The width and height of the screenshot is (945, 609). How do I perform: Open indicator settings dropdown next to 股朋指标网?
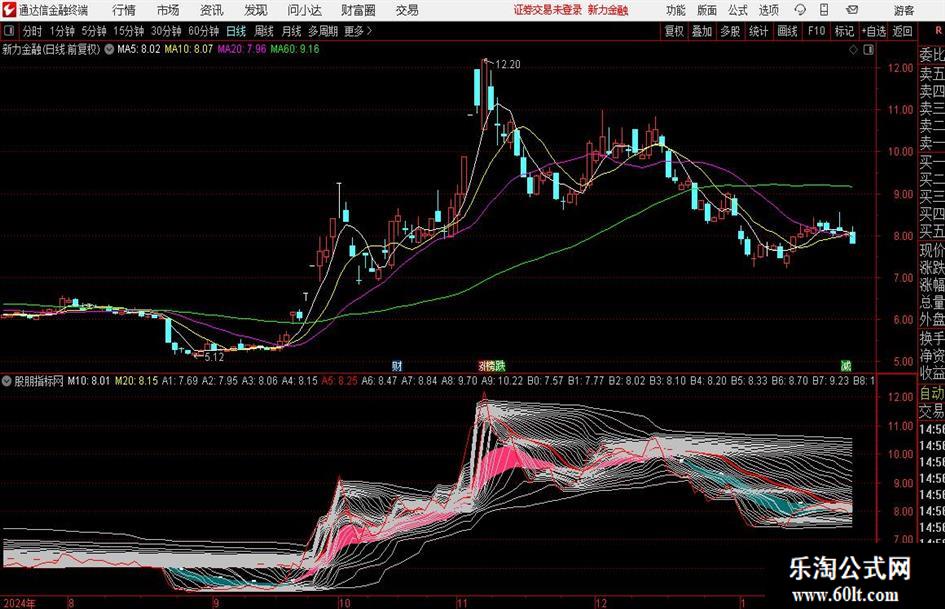7,381
